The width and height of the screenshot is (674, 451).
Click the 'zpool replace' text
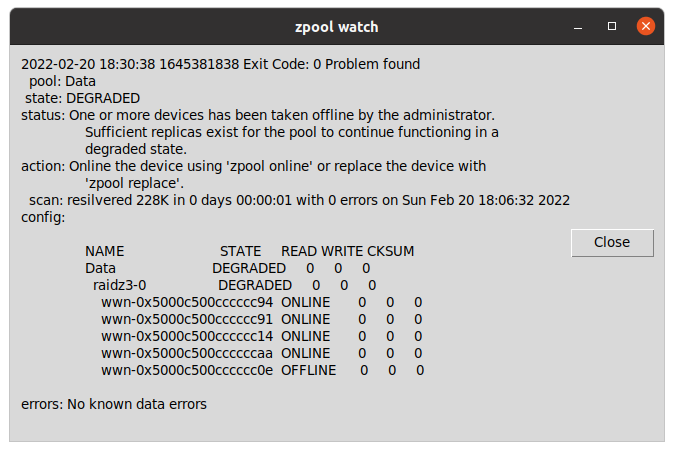(135, 184)
